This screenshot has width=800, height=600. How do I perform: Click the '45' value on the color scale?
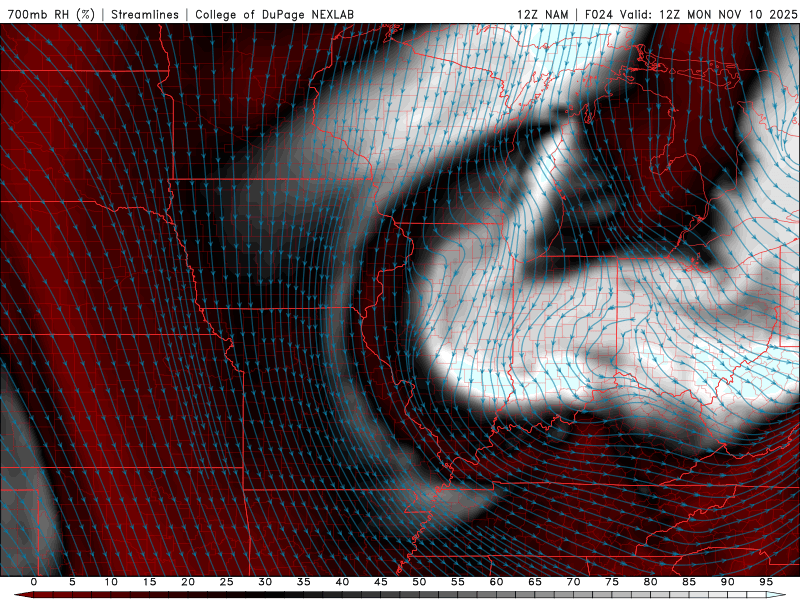381,582
